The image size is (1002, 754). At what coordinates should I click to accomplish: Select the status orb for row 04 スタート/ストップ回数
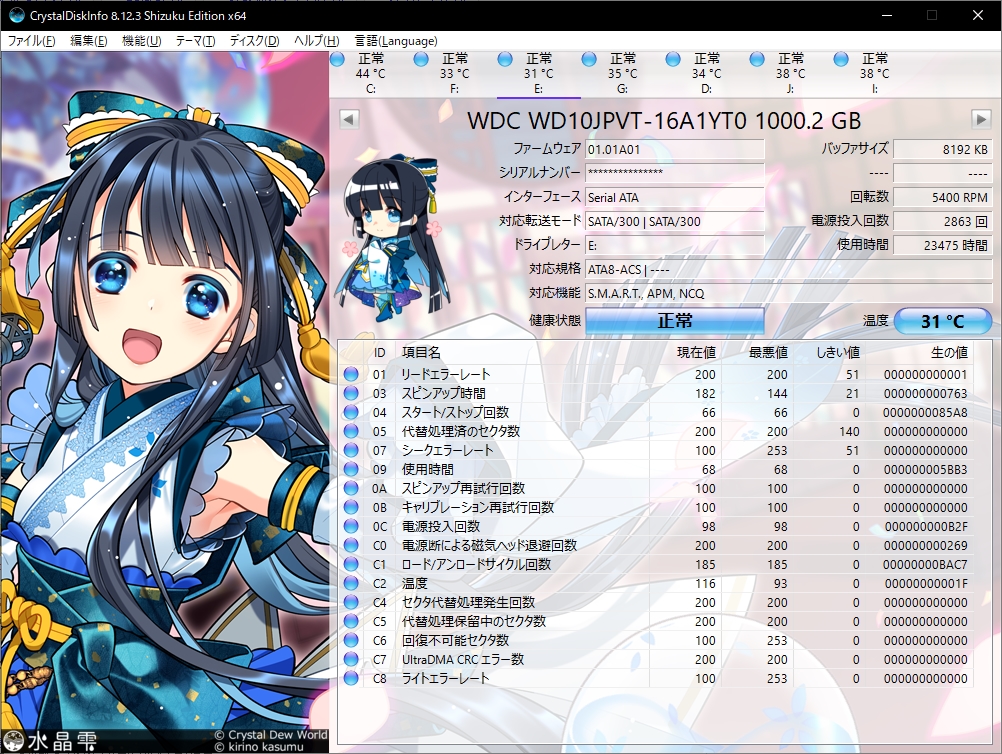click(x=351, y=412)
